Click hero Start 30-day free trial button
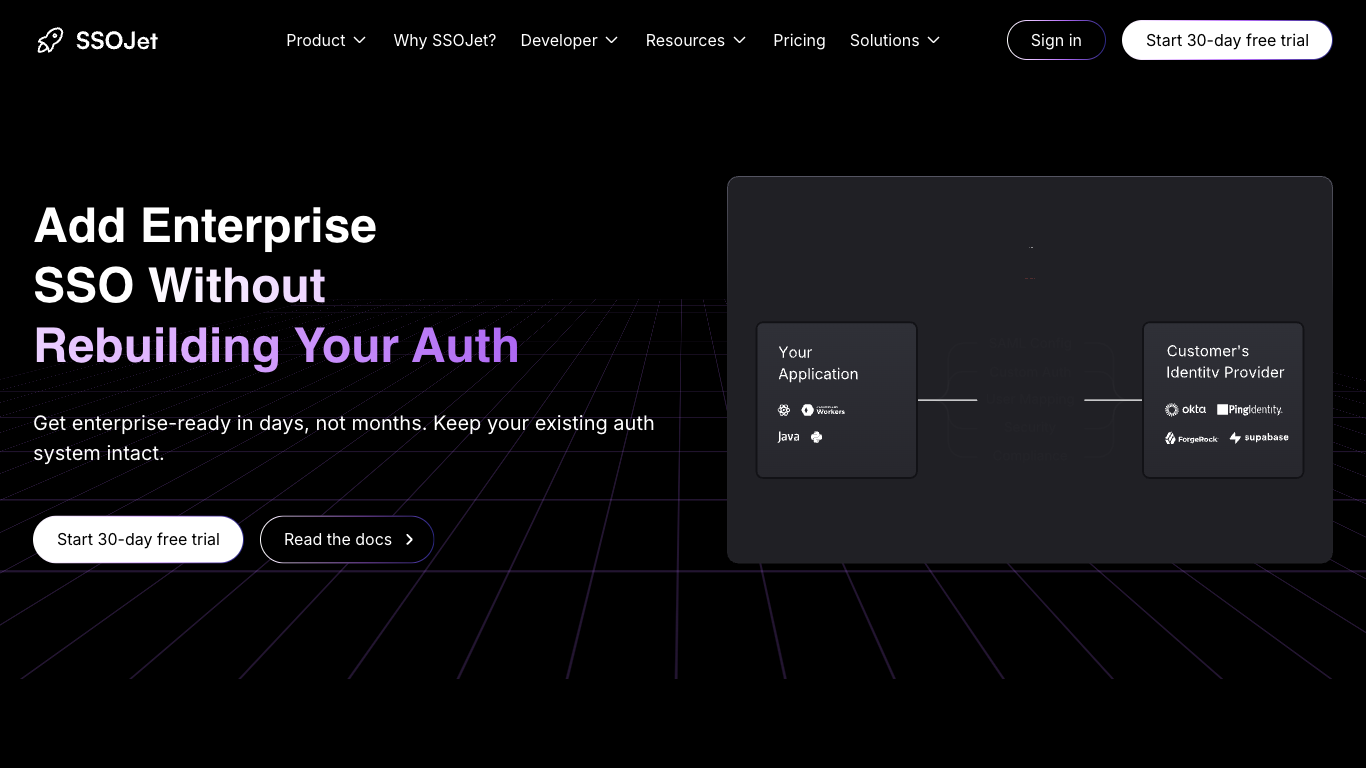 (138, 539)
